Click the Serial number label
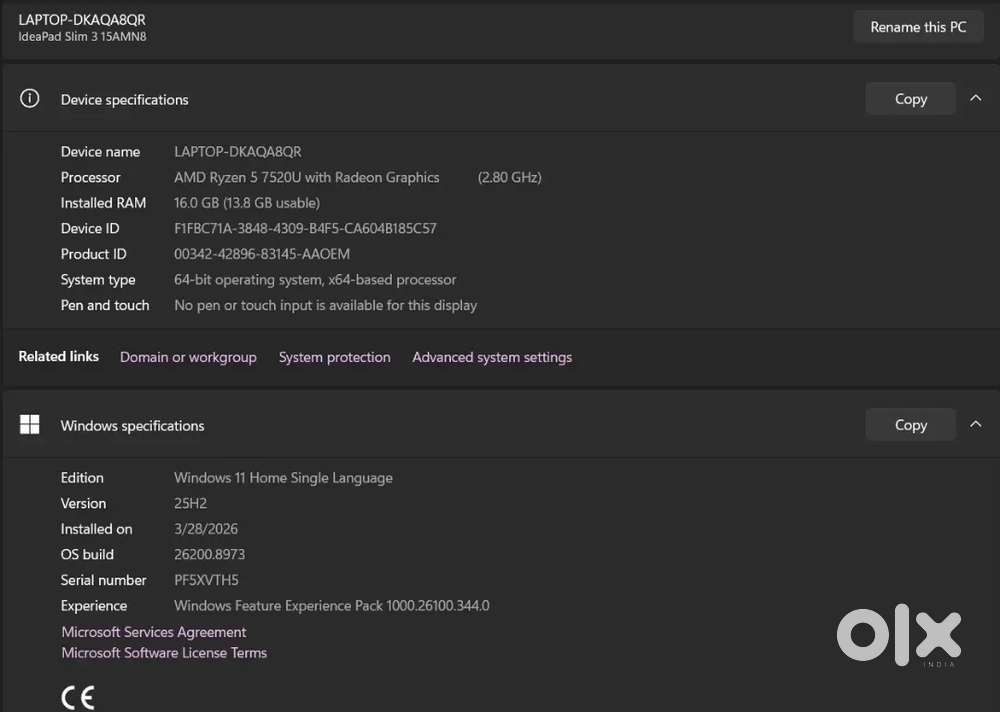Image resolution: width=1000 pixels, height=712 pixels. (x=103, y=580)
